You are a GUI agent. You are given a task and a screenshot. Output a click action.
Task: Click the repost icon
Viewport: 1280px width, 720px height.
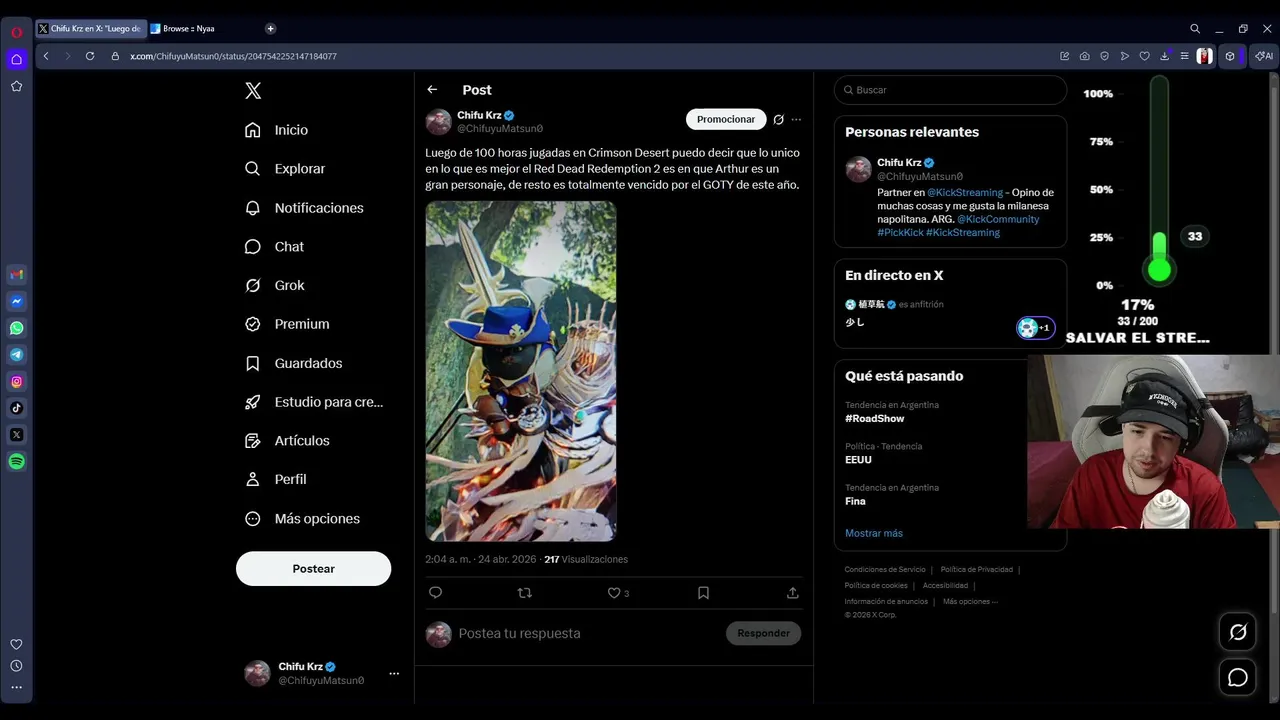[524, 593]
